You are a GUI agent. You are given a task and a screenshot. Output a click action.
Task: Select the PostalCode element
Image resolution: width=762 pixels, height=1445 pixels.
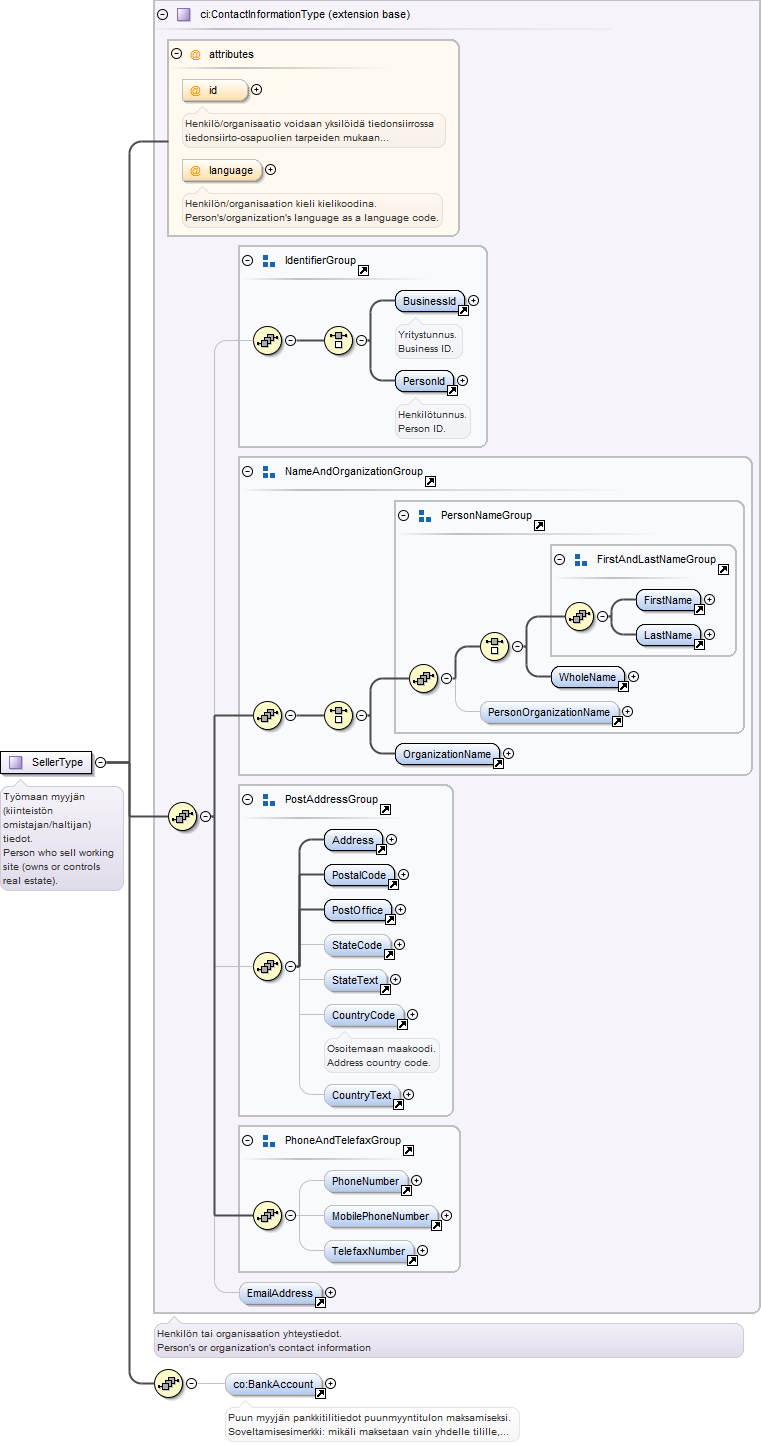click(359, 875)
